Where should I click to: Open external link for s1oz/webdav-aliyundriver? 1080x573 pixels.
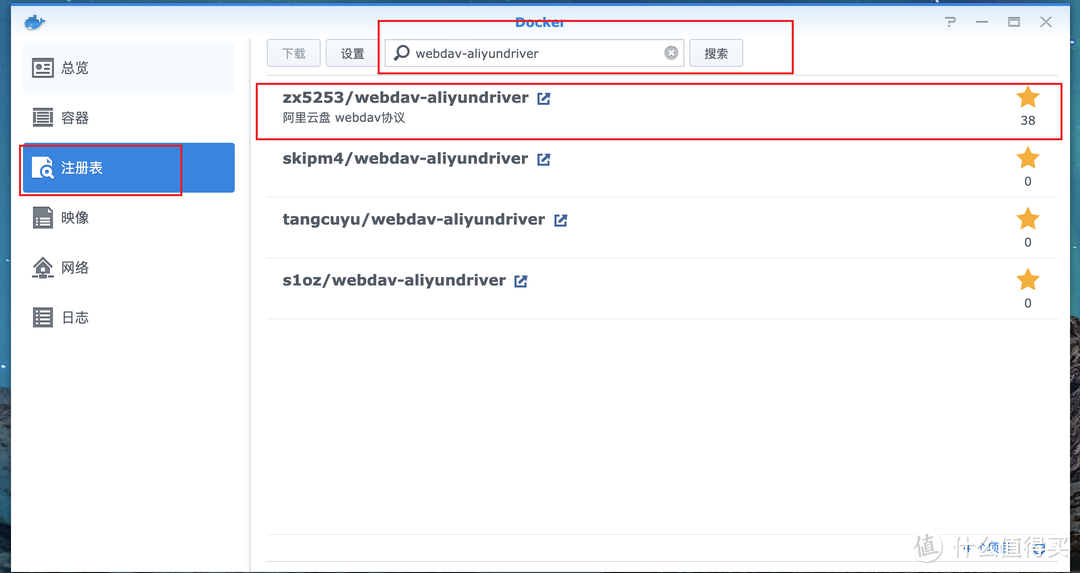[521, 281]
